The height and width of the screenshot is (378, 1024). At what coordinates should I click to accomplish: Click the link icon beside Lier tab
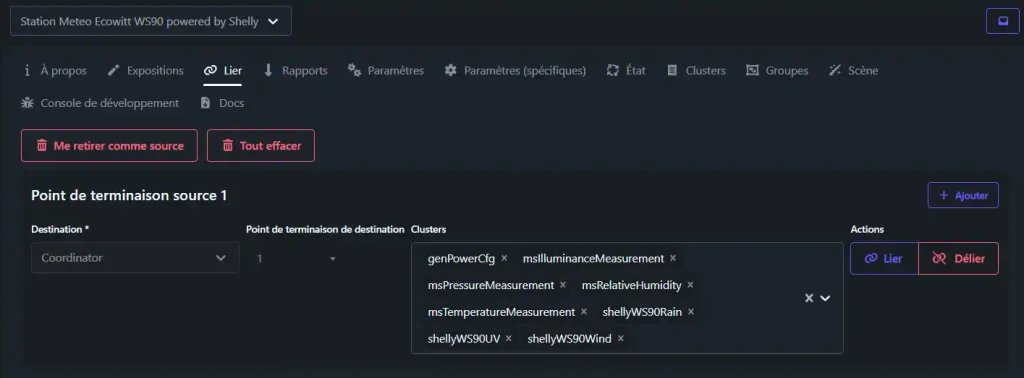pos(210,71)
